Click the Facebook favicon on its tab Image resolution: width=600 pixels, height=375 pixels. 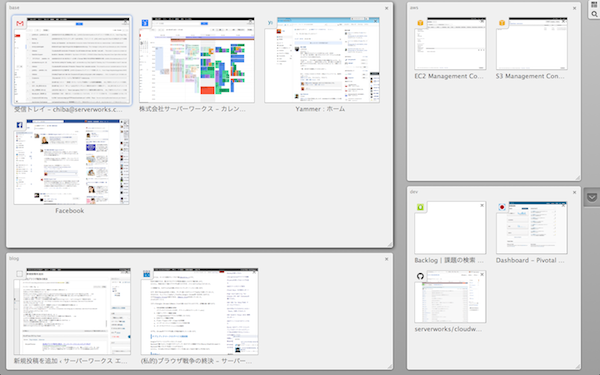tap(20, 125)
